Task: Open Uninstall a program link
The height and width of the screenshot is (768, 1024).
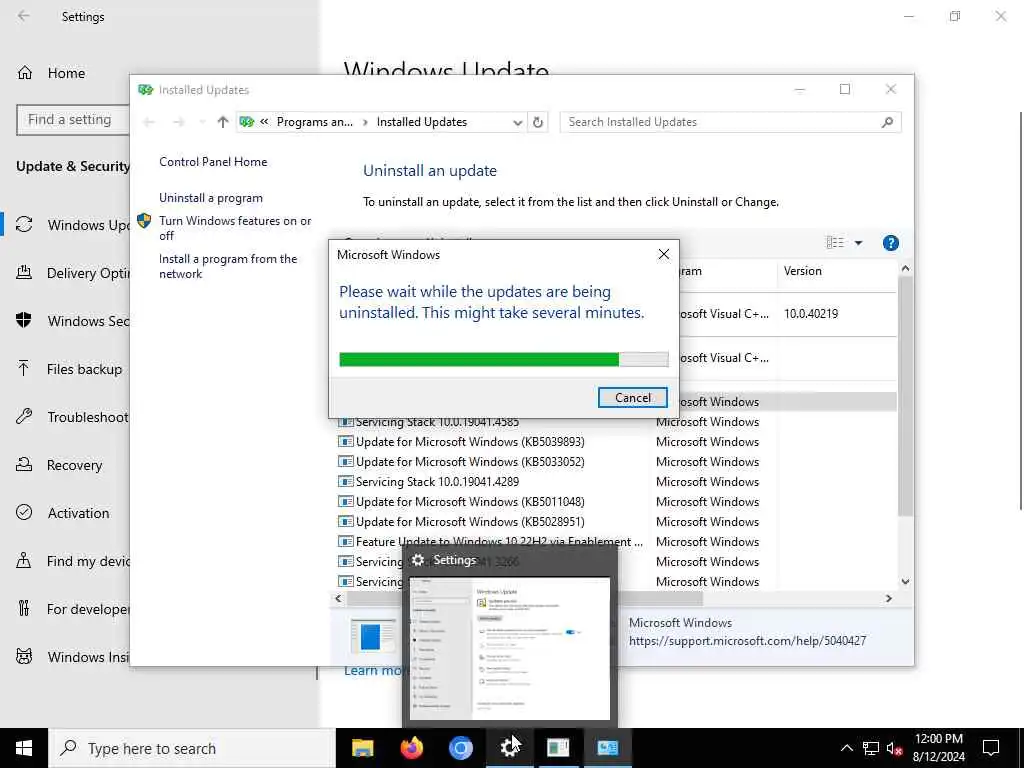Action: click(x=211, y=198)
